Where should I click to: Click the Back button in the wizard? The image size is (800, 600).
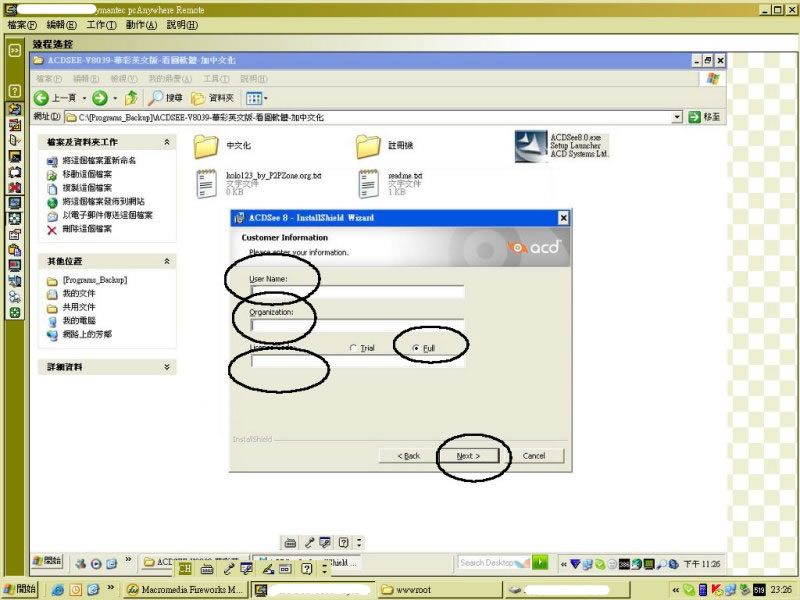(408, 456)
